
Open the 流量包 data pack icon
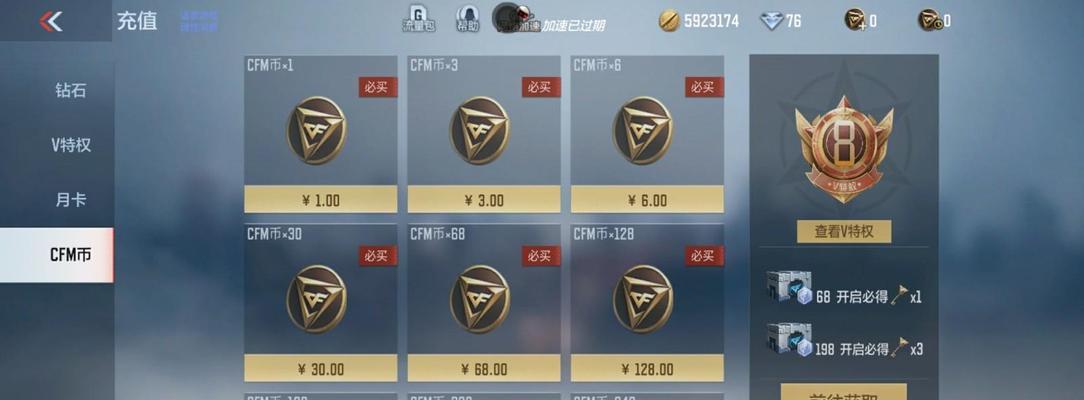coord(419,19)
